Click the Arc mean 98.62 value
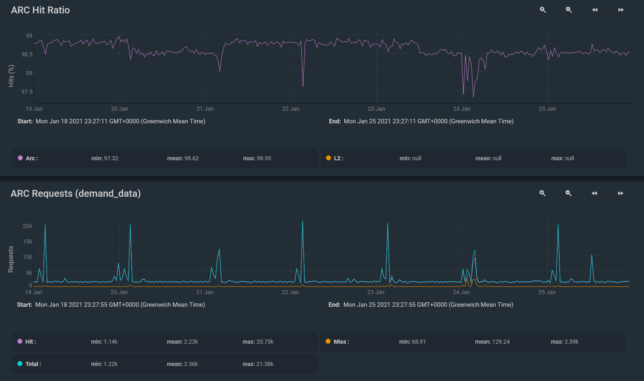This screenshot has height=381, width=644. coord(183,158)
